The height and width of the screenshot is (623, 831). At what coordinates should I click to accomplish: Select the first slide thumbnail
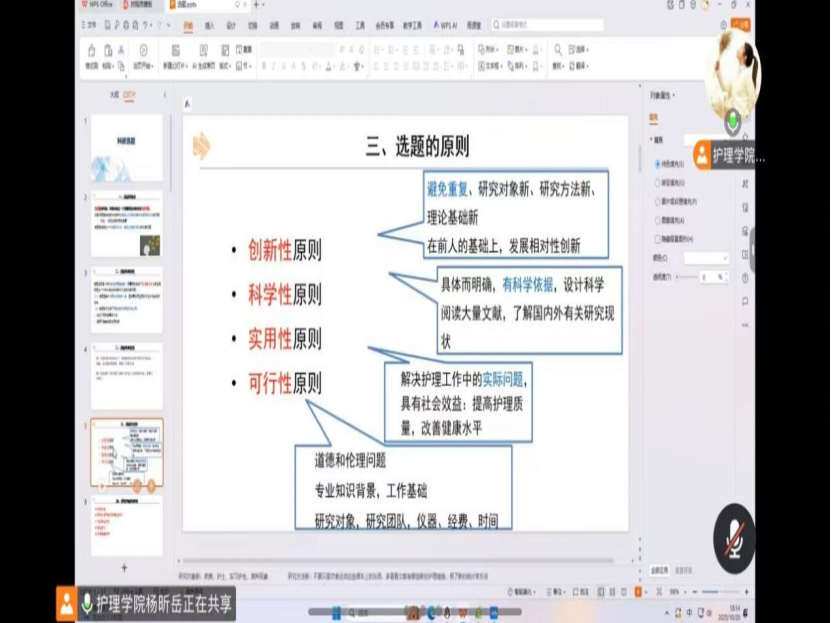[126, 148]
